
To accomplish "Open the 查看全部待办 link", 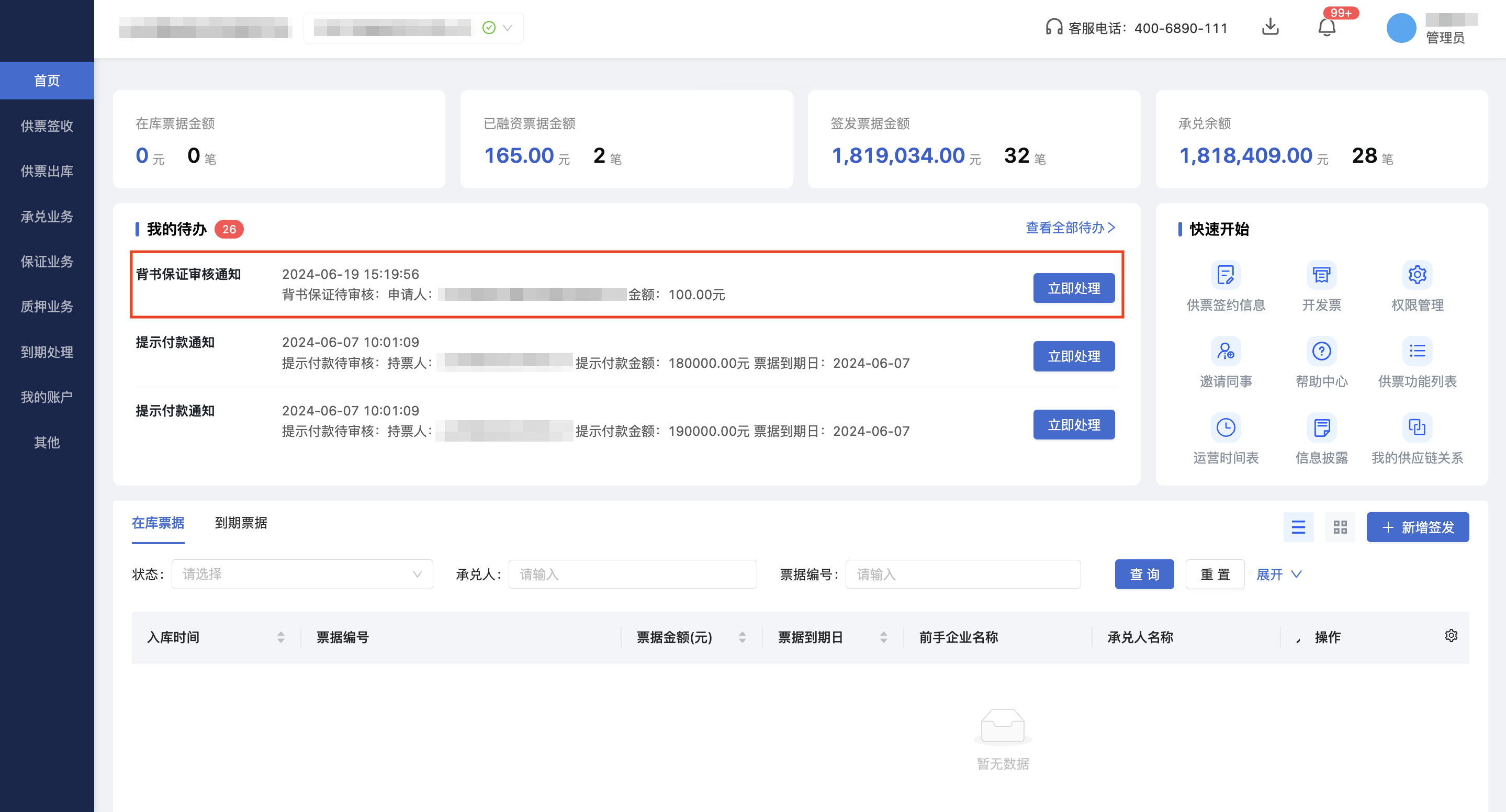I will [1070, 228].
